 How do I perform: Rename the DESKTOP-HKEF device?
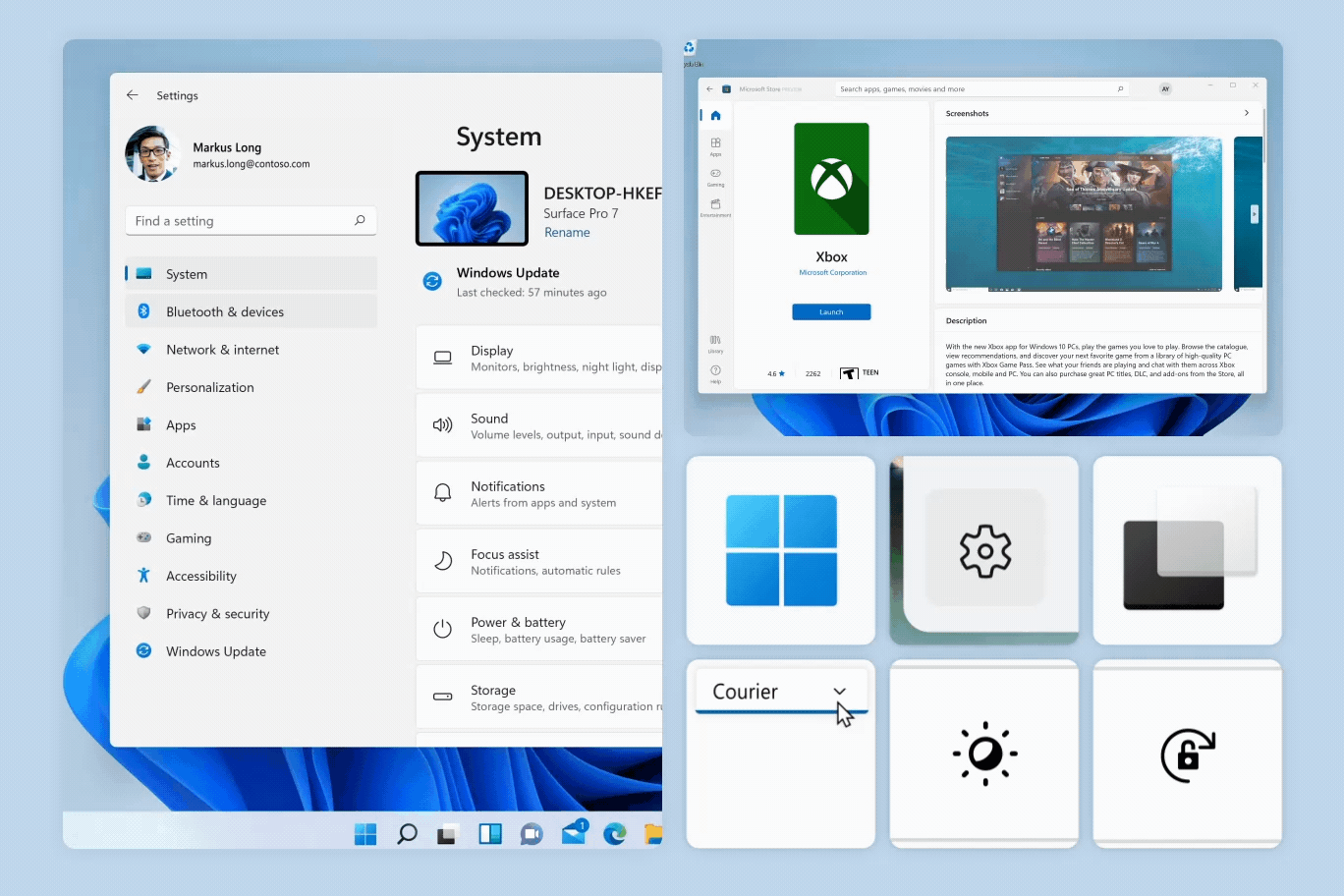coord(567,232)
